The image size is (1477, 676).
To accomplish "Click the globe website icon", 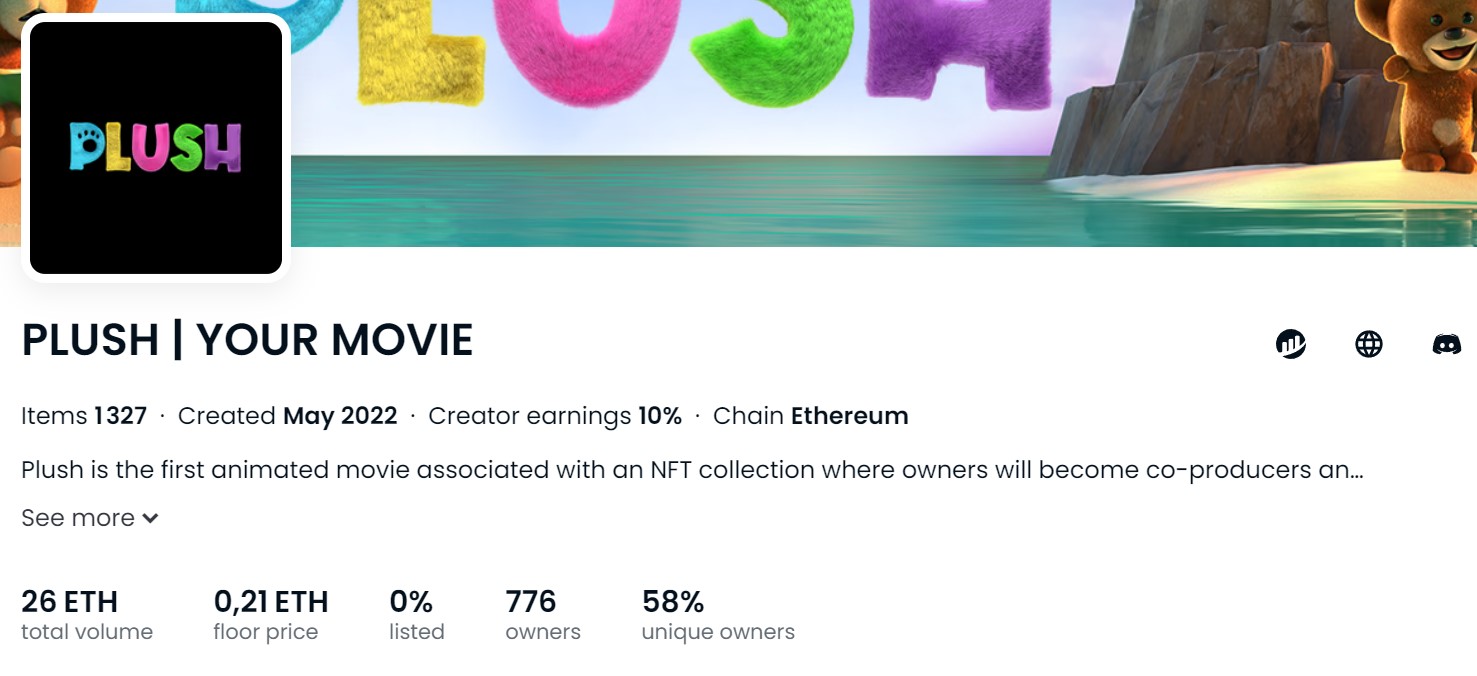I will (1368, 344).
